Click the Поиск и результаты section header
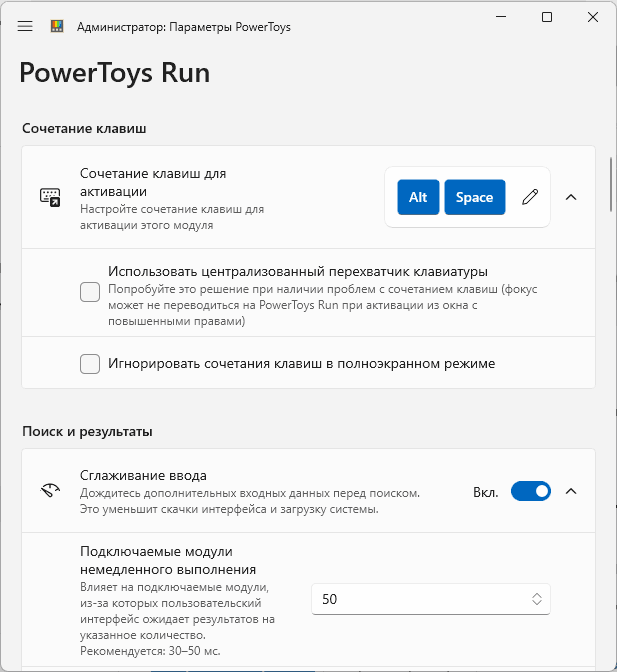 pos(87,431)
